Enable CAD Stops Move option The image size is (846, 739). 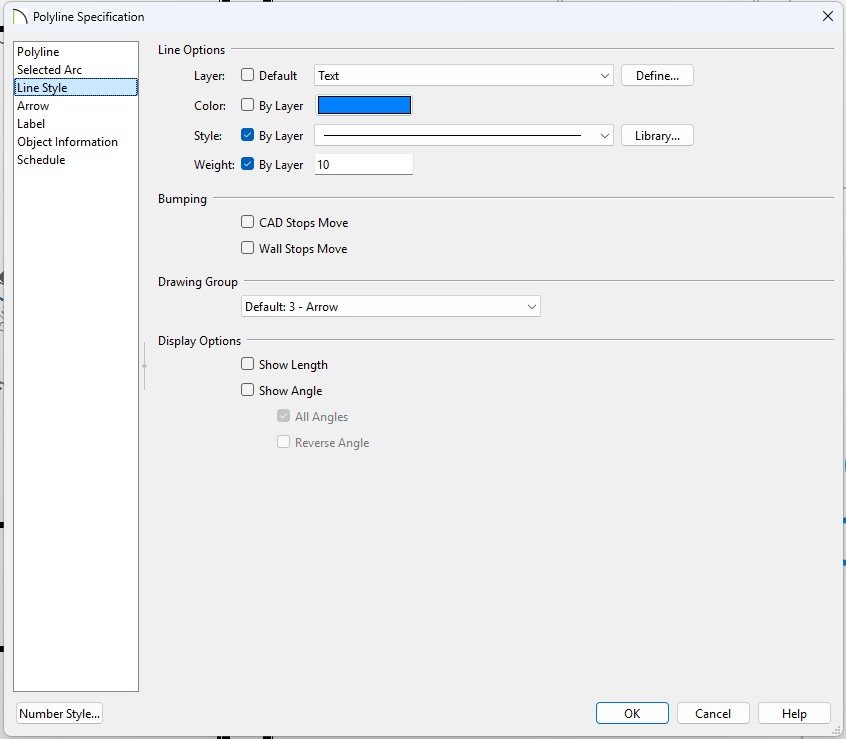(248, 223)
